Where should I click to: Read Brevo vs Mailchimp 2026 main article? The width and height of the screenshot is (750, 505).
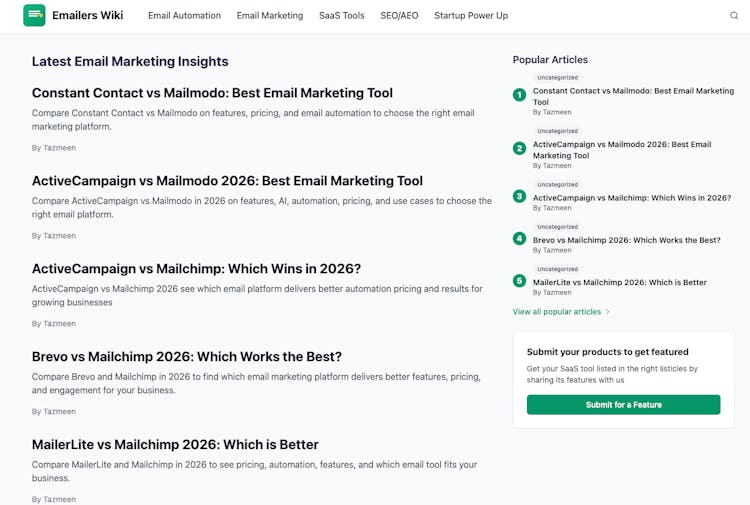(x=187, y=357)
